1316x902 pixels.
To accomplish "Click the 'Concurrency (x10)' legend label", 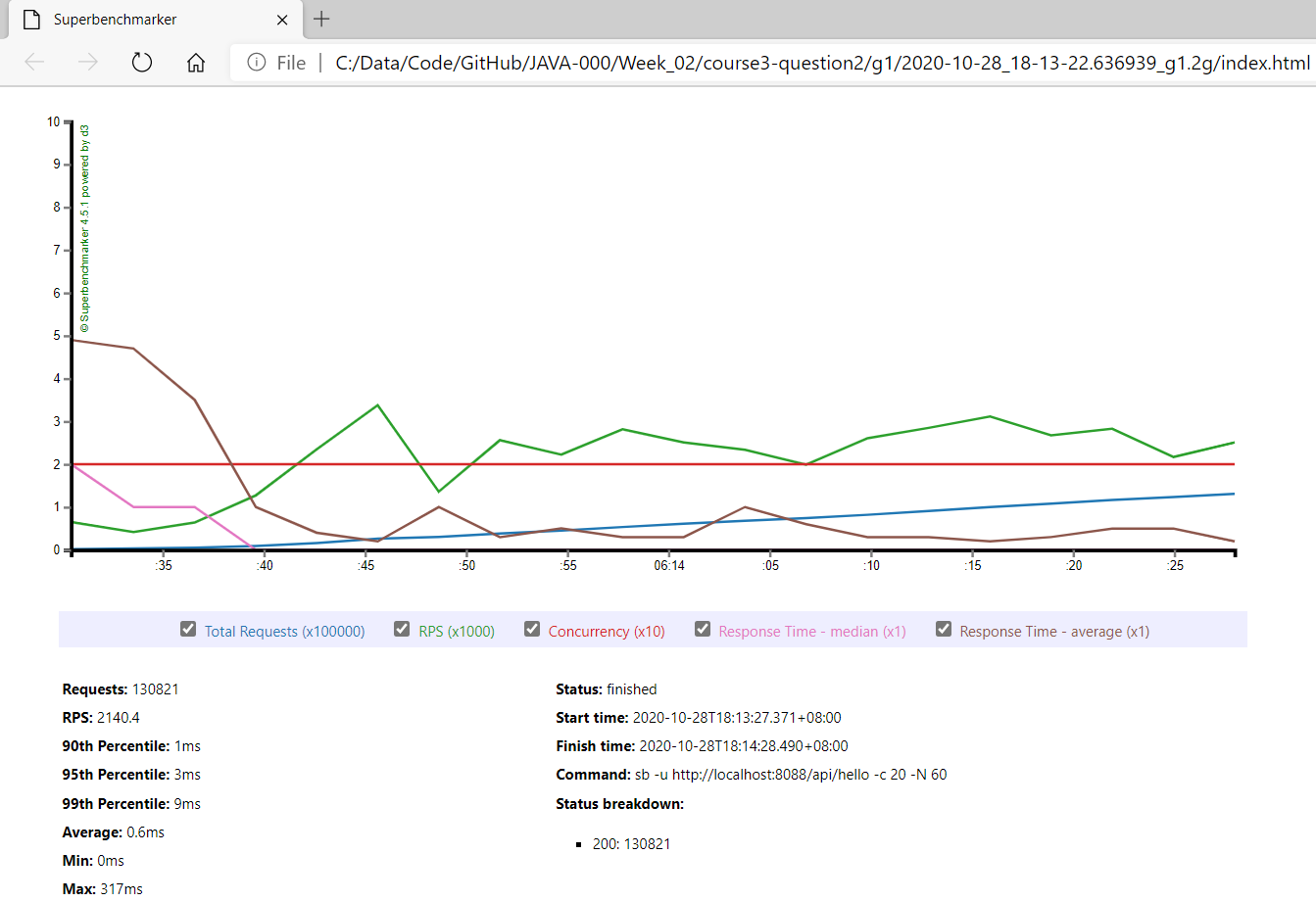I will click(x=607, y=632).
